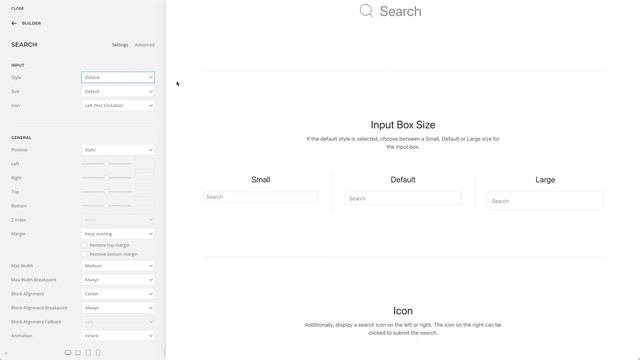The height and width of the screenshot is (360, 640).
Task: Open the Block Alignment dropdown
Action: click(x=118, y=294)
